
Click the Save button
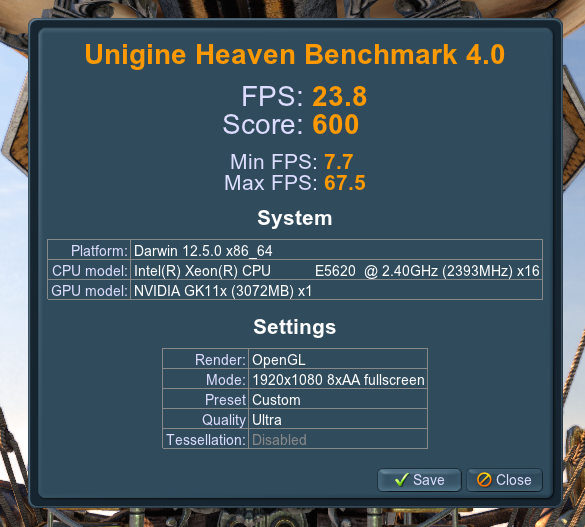pos(419,480)
